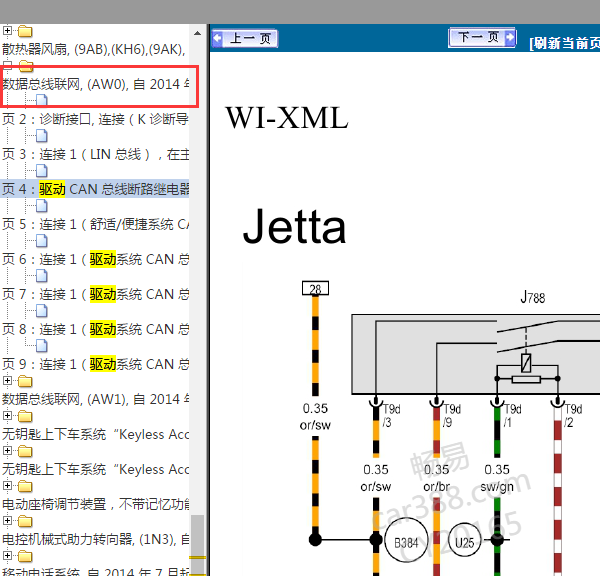
Task: Click the T9d /3 connector pin label
Action: 391,416
